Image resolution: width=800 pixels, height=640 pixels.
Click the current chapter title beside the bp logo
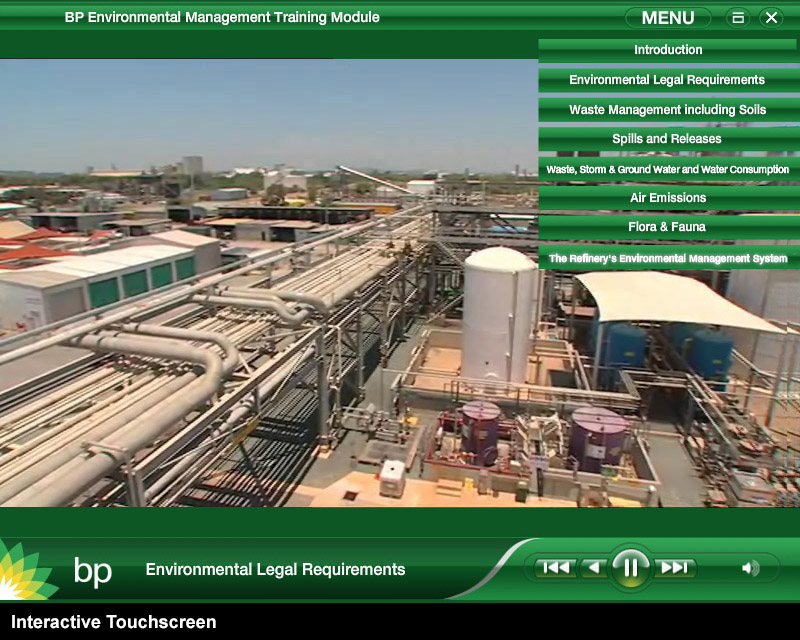pos(275,570)
